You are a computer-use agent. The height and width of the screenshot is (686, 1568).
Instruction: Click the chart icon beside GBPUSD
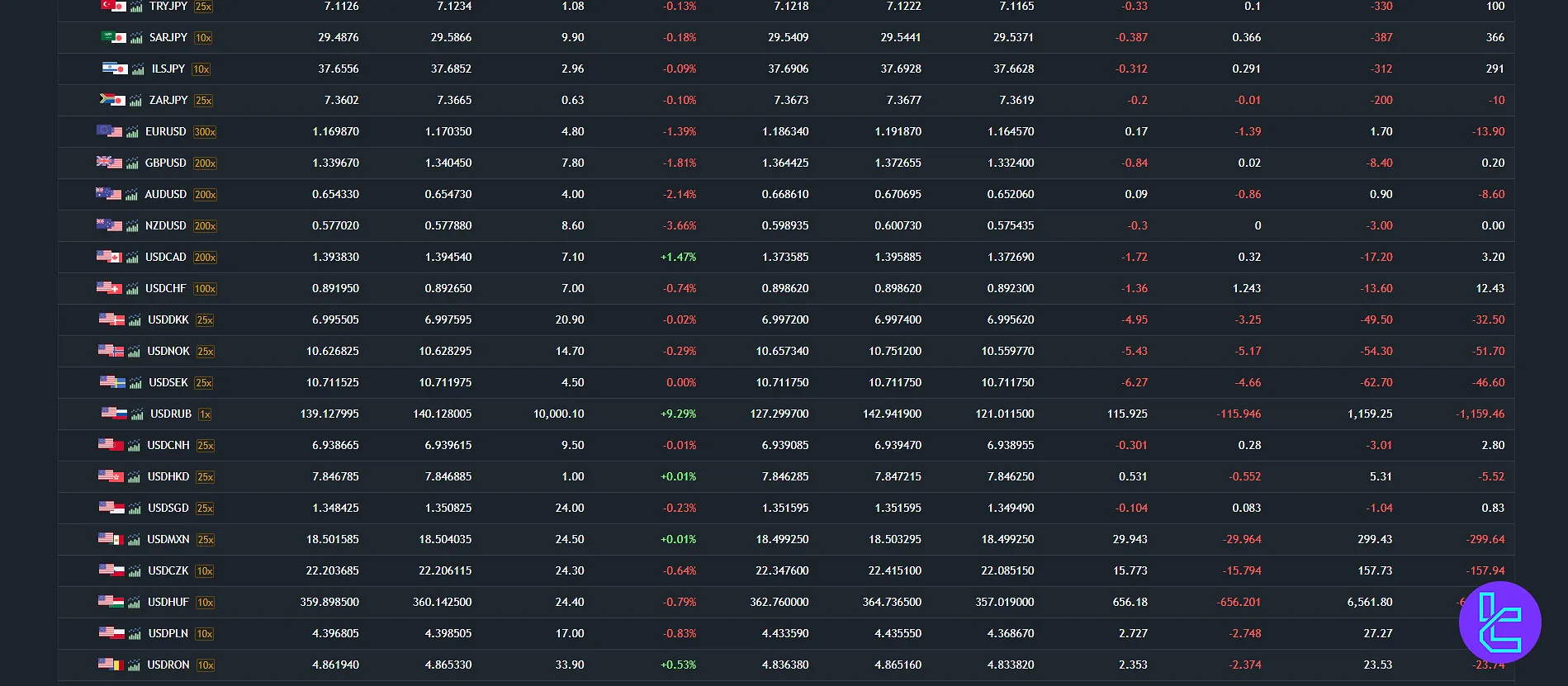pos(132,163)
